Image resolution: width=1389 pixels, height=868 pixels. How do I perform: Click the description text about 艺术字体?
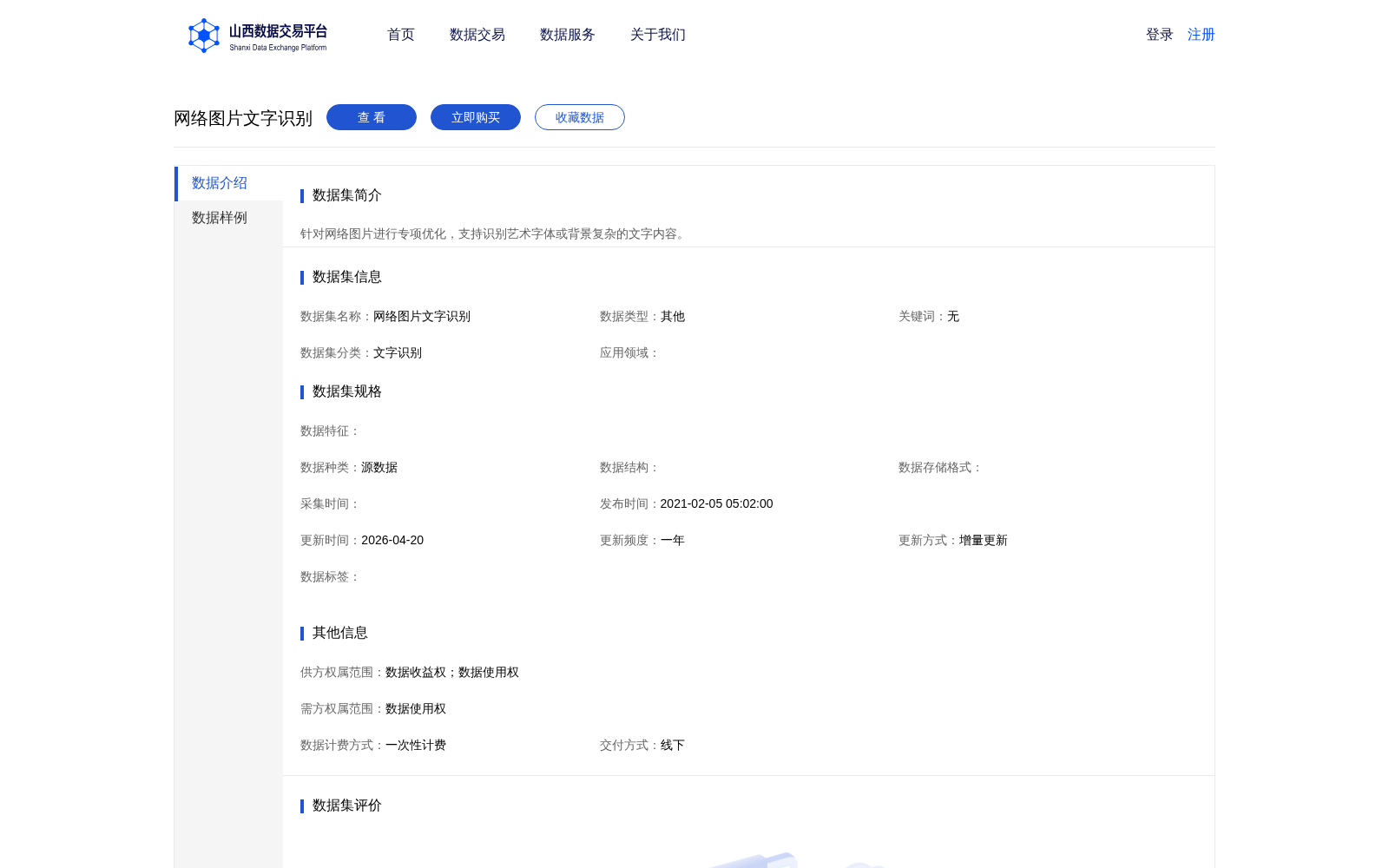[x=494, y=233]
